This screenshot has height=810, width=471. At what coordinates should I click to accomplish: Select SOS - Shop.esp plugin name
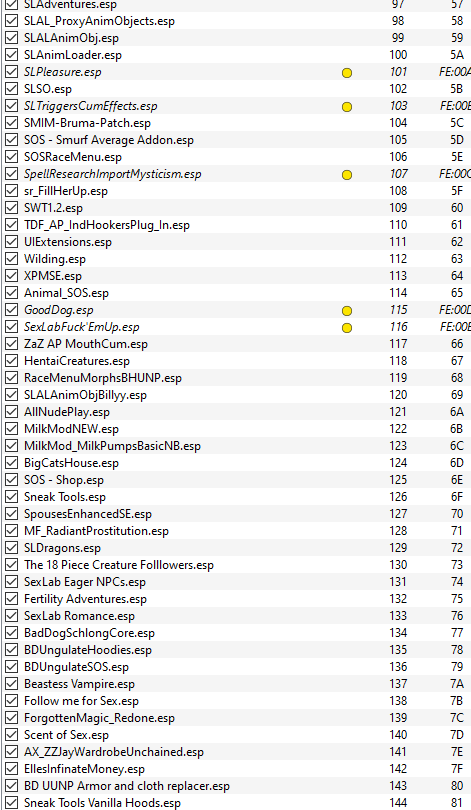point(64,480)
